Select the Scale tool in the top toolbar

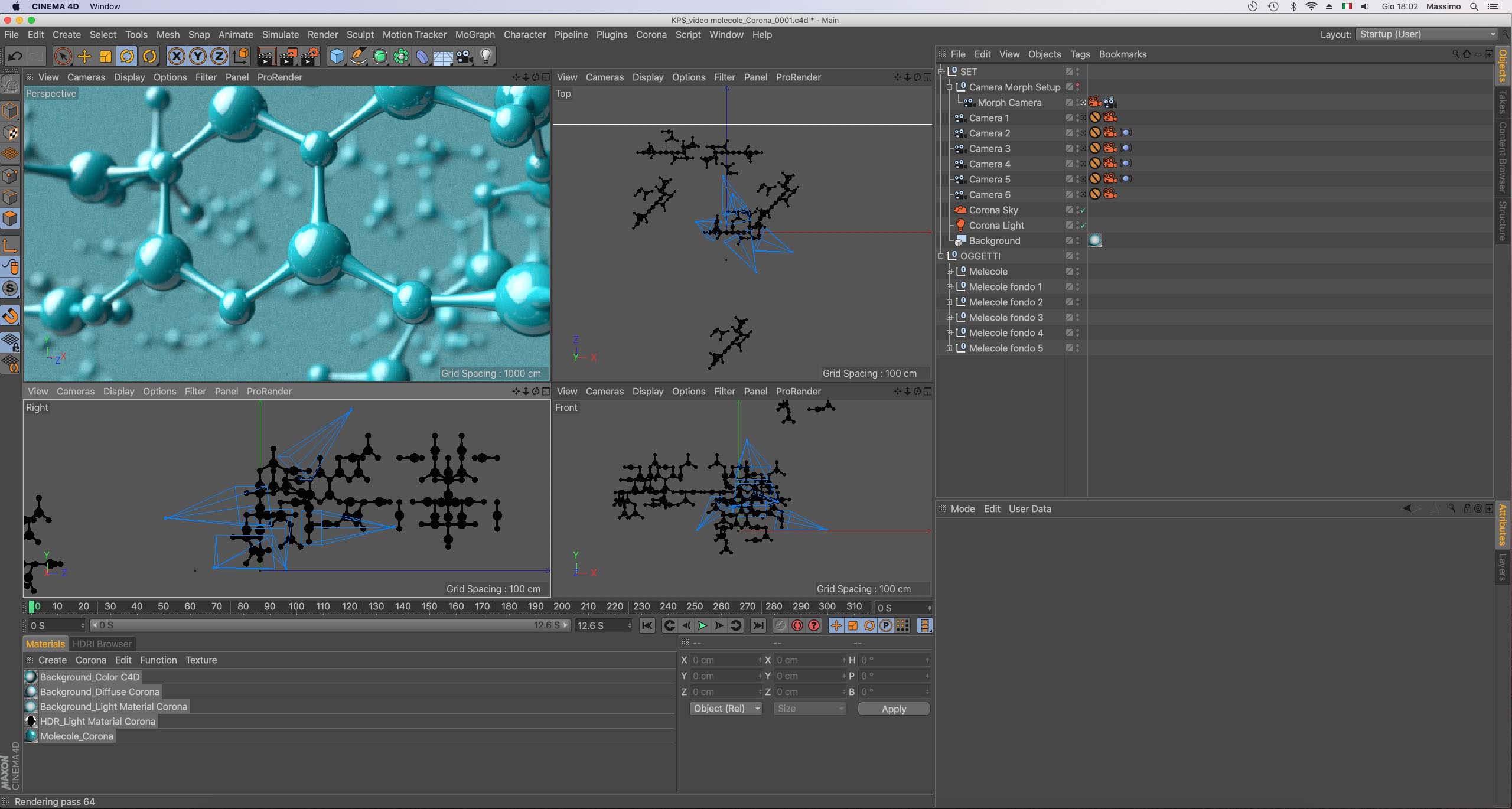coord(106,57)
